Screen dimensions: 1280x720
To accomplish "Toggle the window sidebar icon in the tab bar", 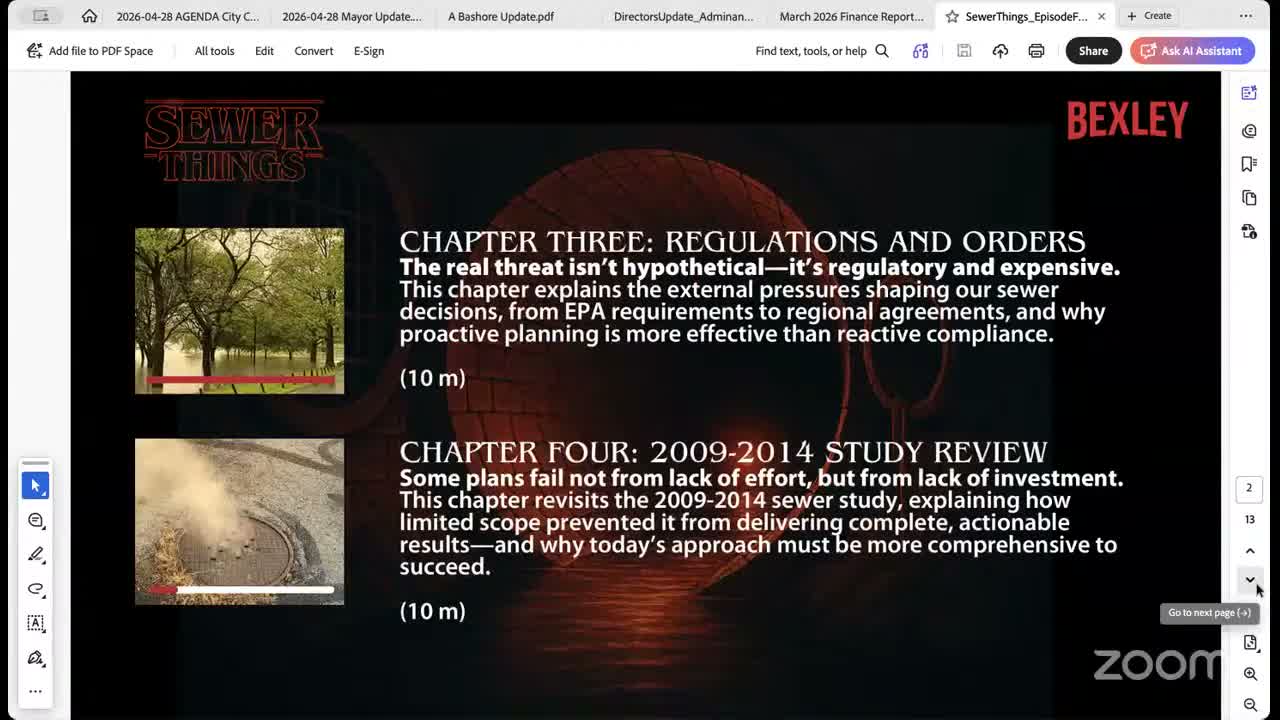I will 41,16.
